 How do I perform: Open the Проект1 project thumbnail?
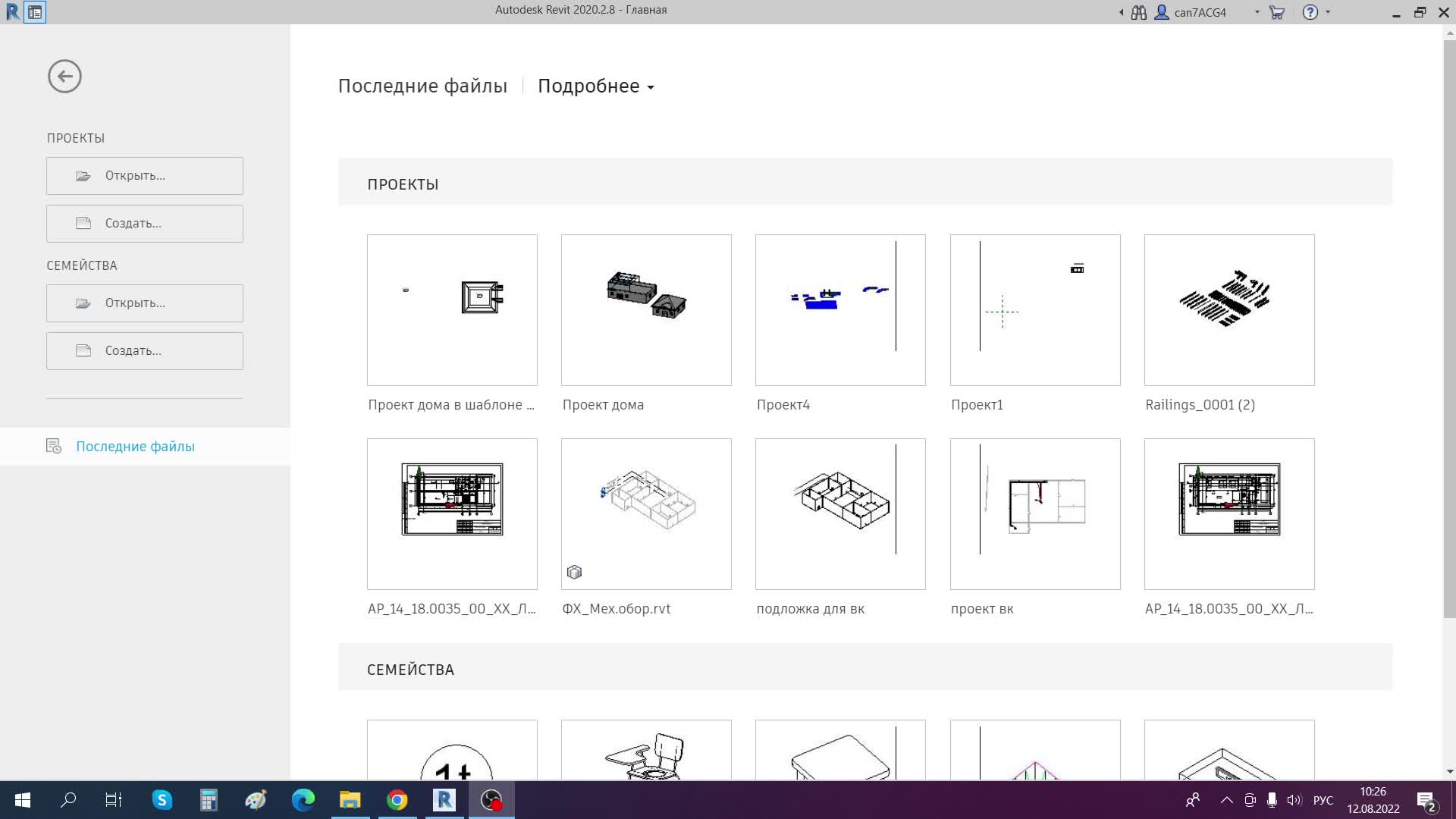pos(1035,309)
